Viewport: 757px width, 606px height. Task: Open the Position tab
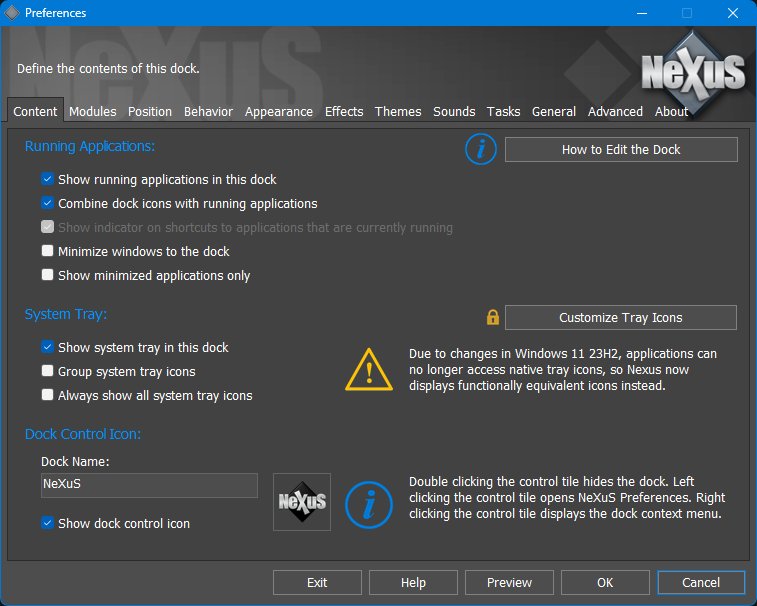click(150, 111)
